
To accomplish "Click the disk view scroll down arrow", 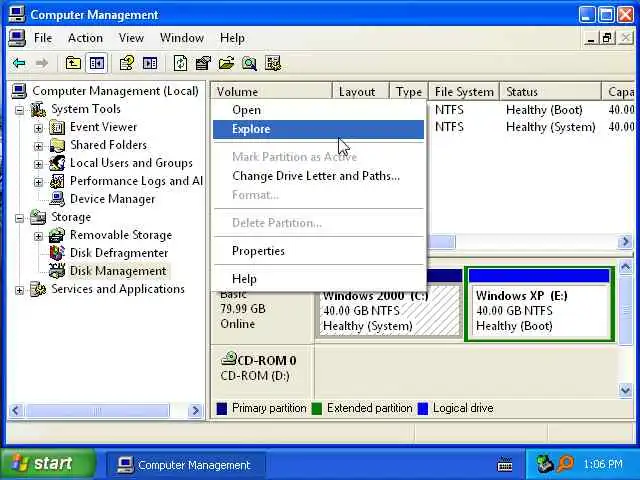I will (625, 390).
